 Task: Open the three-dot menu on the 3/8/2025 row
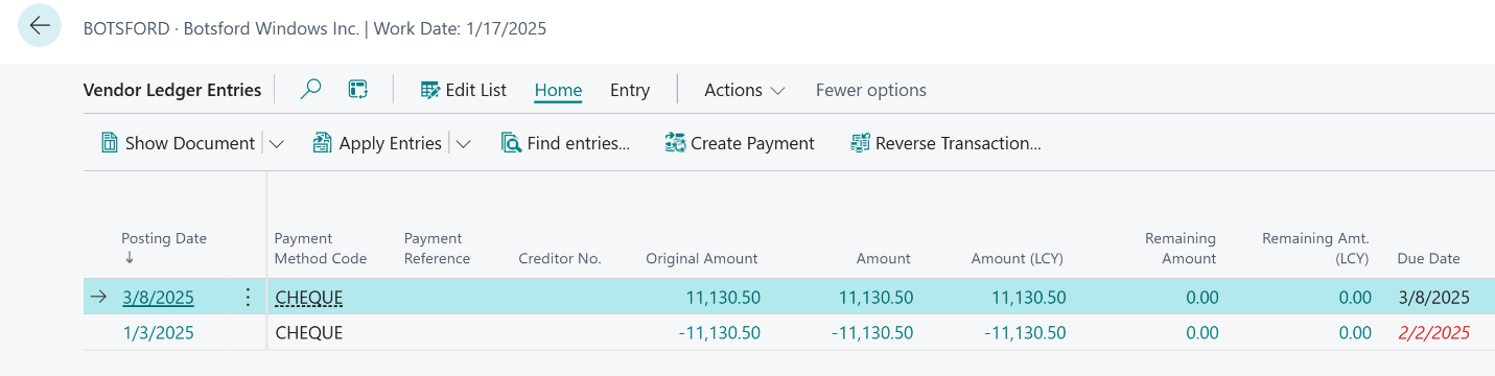click(247, 297)
